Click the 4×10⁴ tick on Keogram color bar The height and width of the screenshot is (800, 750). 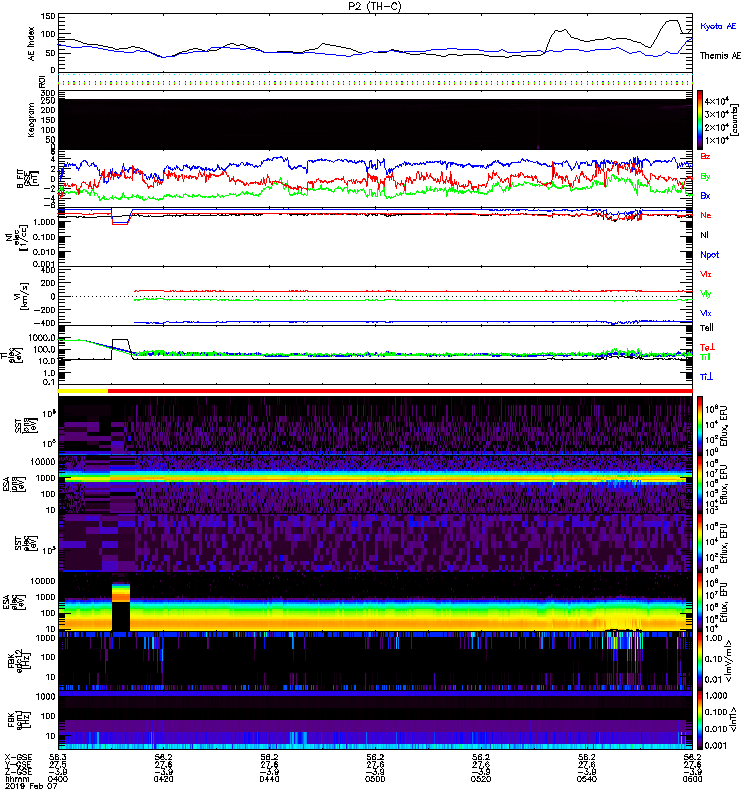tap(716, 101)
